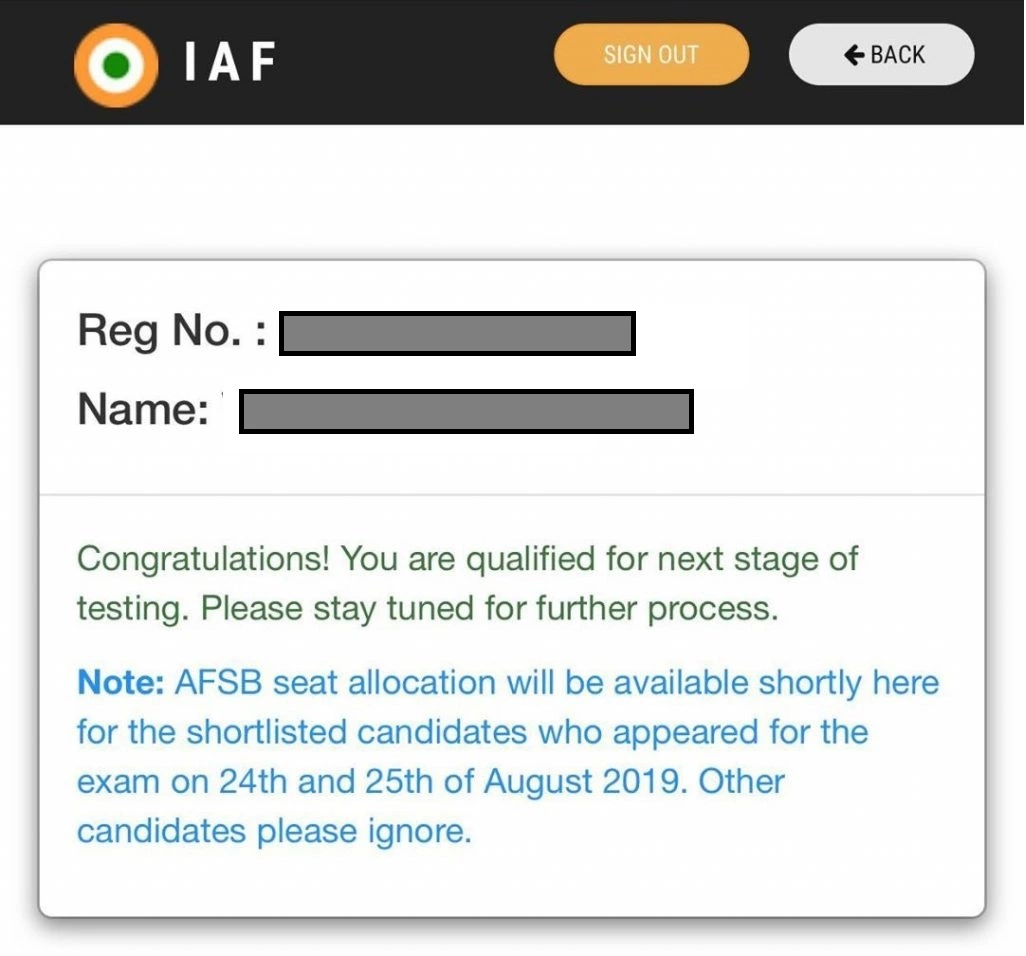The width and height of the screenshot is (1026, 956).
Task: Click the green center of the roundel
Action: 116,65
